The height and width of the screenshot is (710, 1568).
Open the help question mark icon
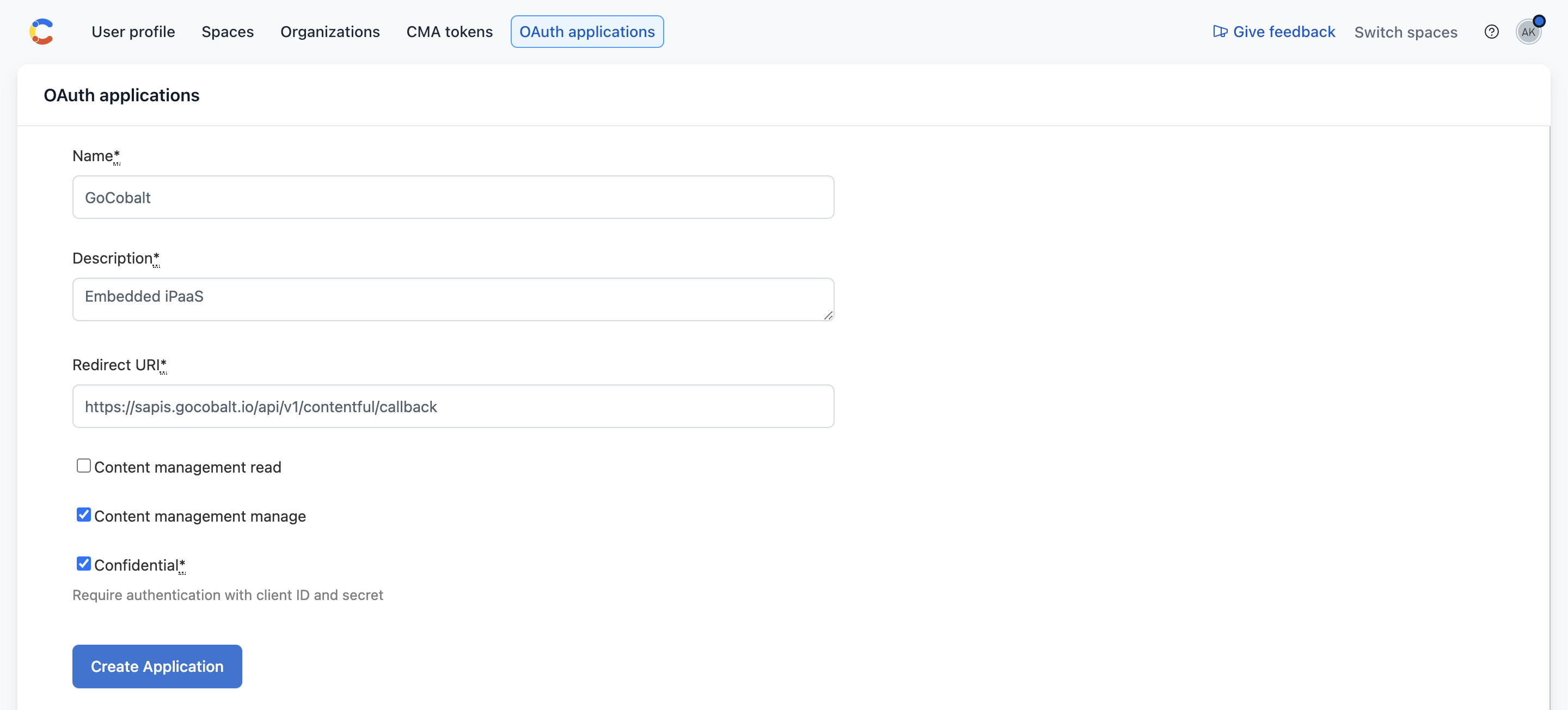1492,32
